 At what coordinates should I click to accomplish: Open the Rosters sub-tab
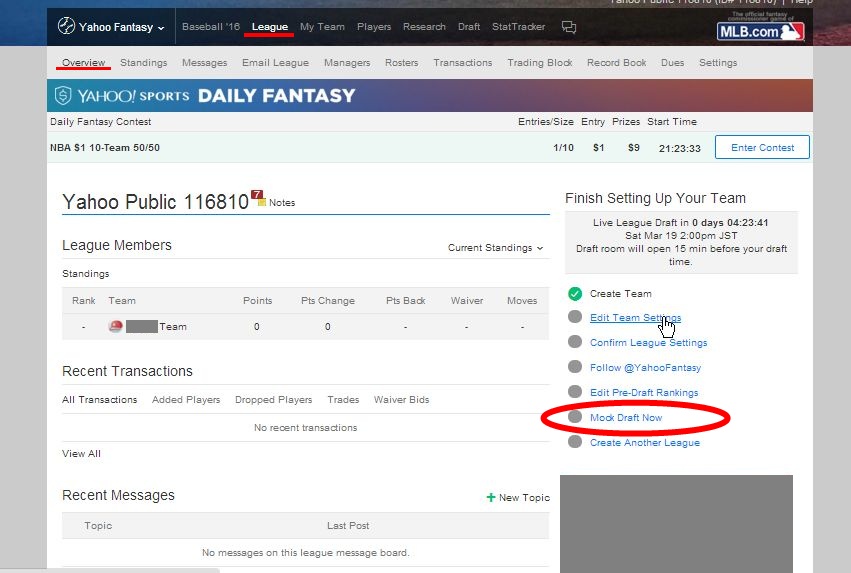pos(402,62)
